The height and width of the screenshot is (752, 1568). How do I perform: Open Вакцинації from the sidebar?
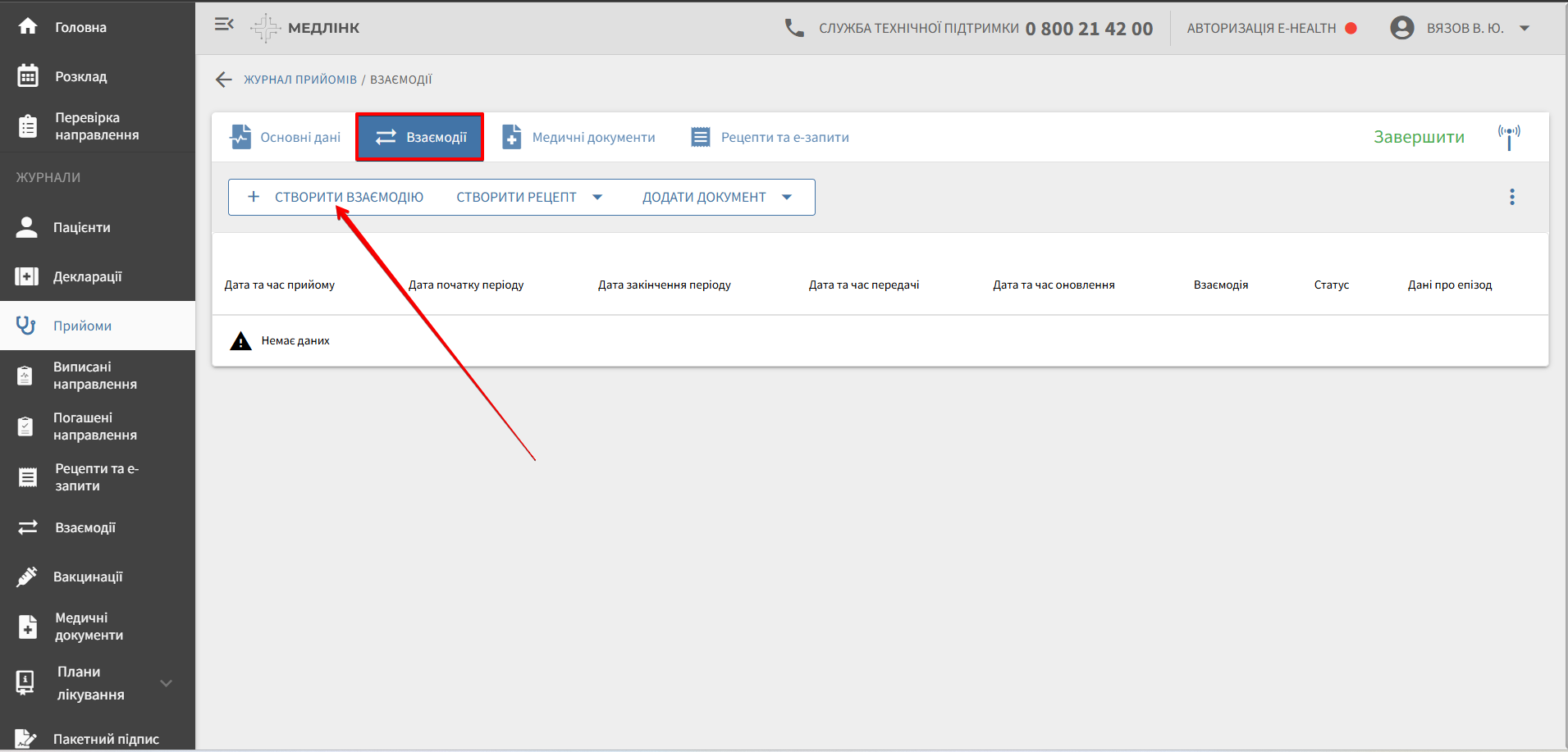pyautogui.click(x=88, y=577)
